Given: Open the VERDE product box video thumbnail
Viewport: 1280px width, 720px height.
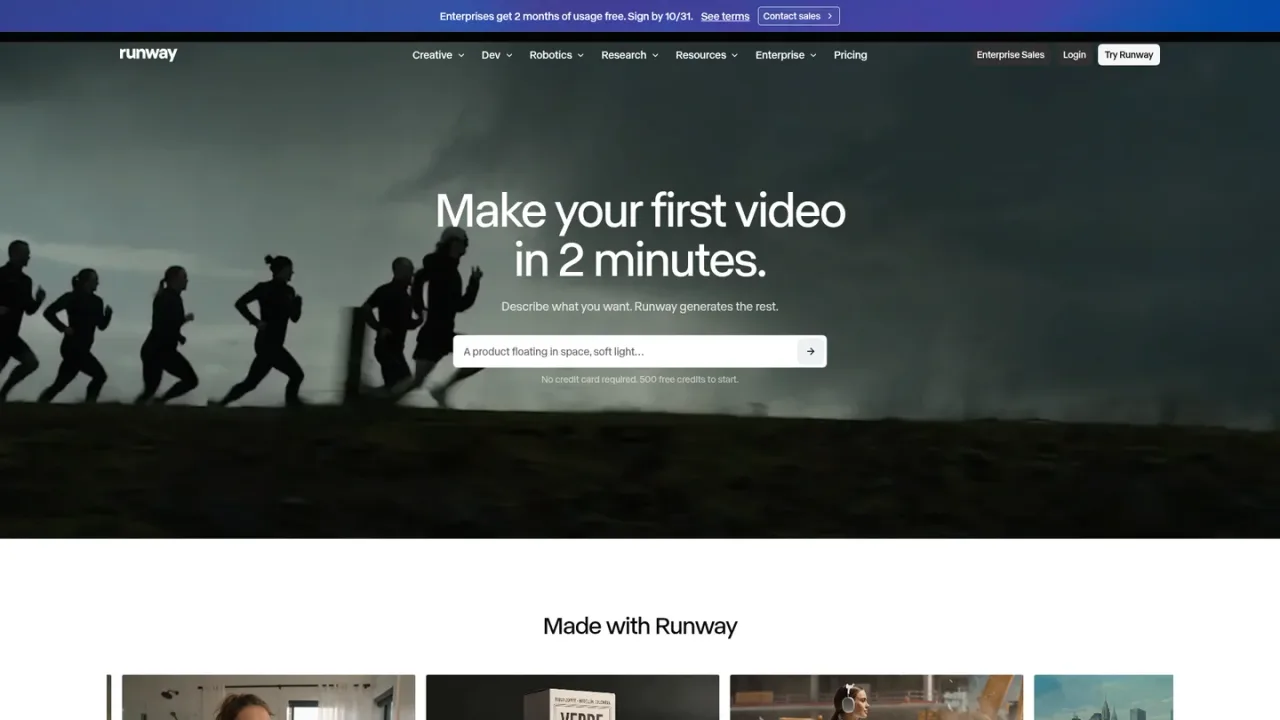Looking at the screenshot, I should (x=572, y=697).
